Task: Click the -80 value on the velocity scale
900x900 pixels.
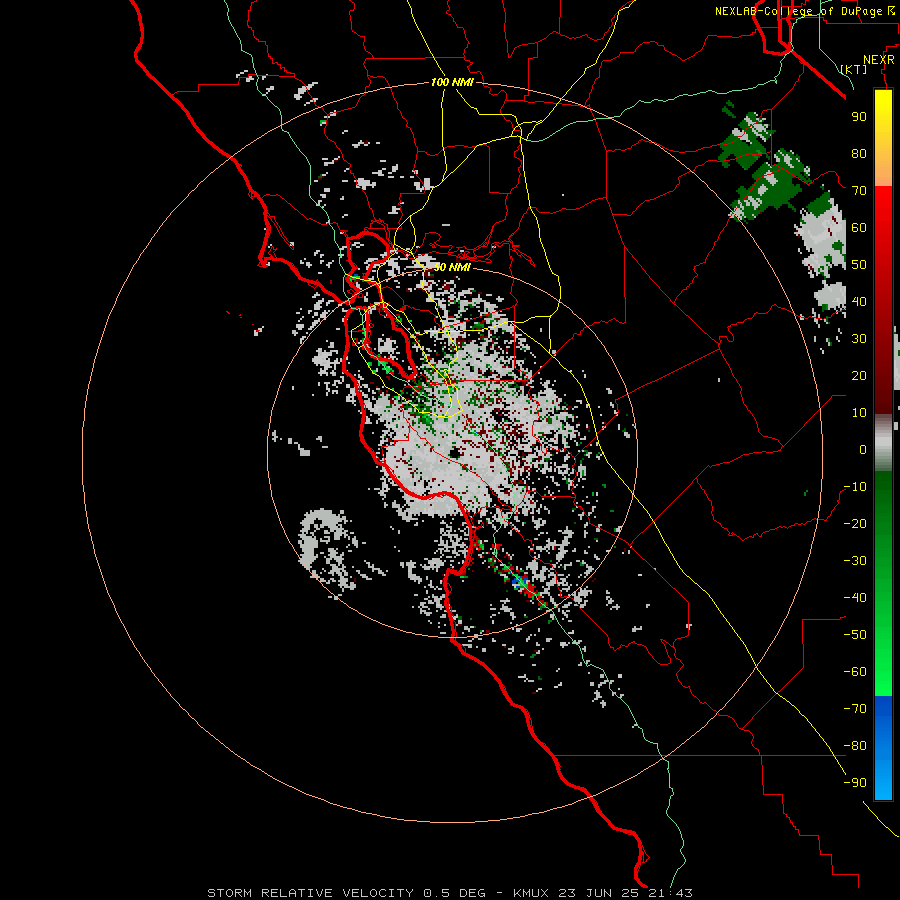Action: pyautogui.click(x=855, y=746)
